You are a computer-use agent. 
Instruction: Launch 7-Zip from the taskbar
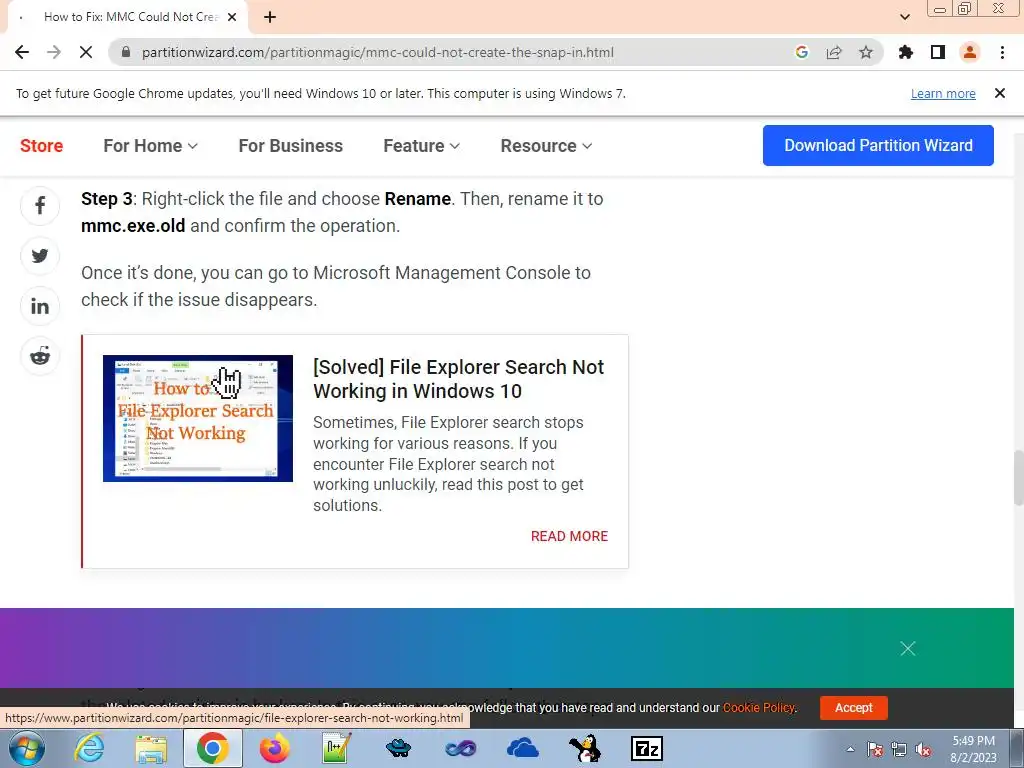point(647,748)
